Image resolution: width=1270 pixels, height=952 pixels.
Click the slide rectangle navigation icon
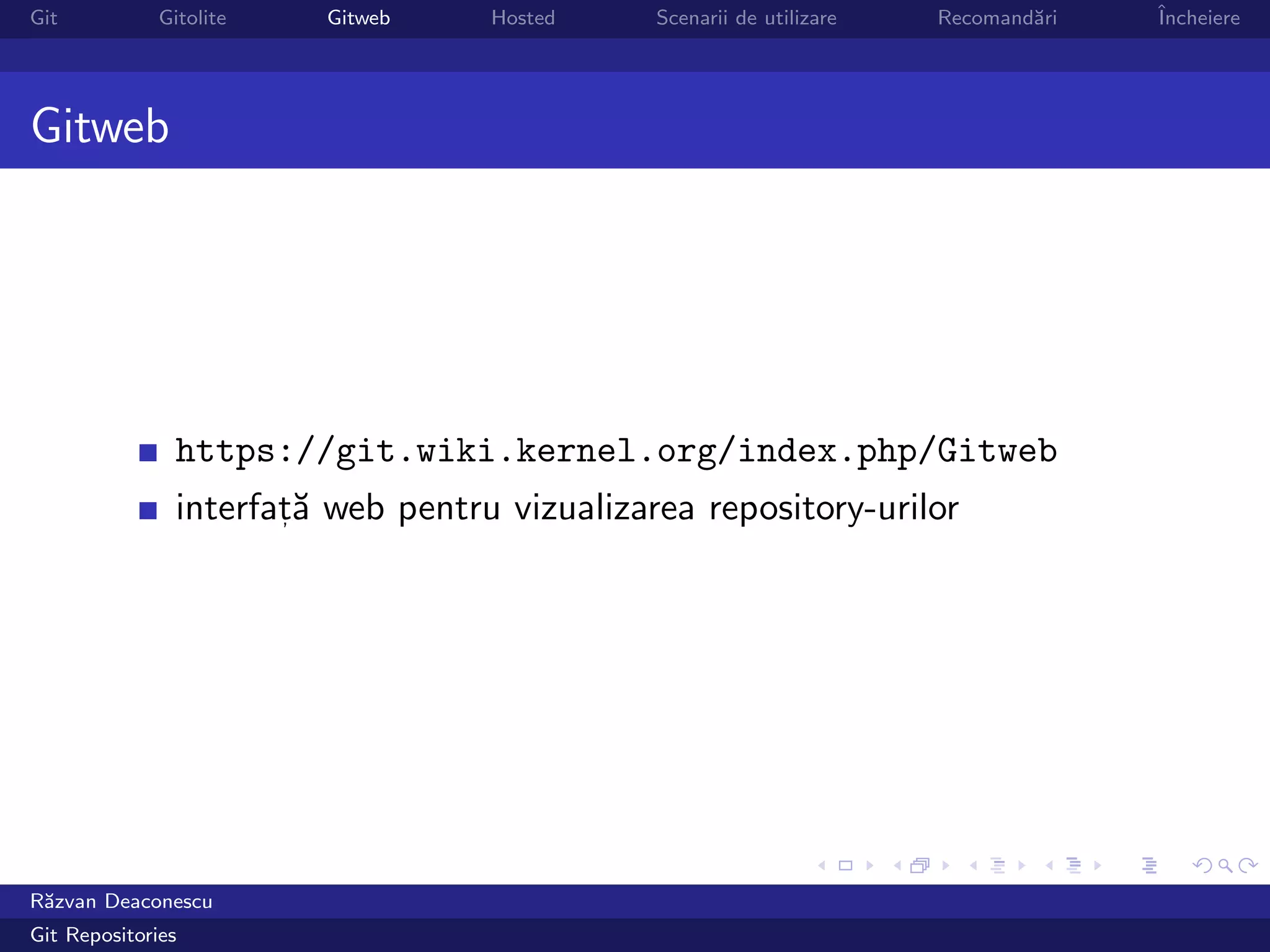click(x=845, y=865)
